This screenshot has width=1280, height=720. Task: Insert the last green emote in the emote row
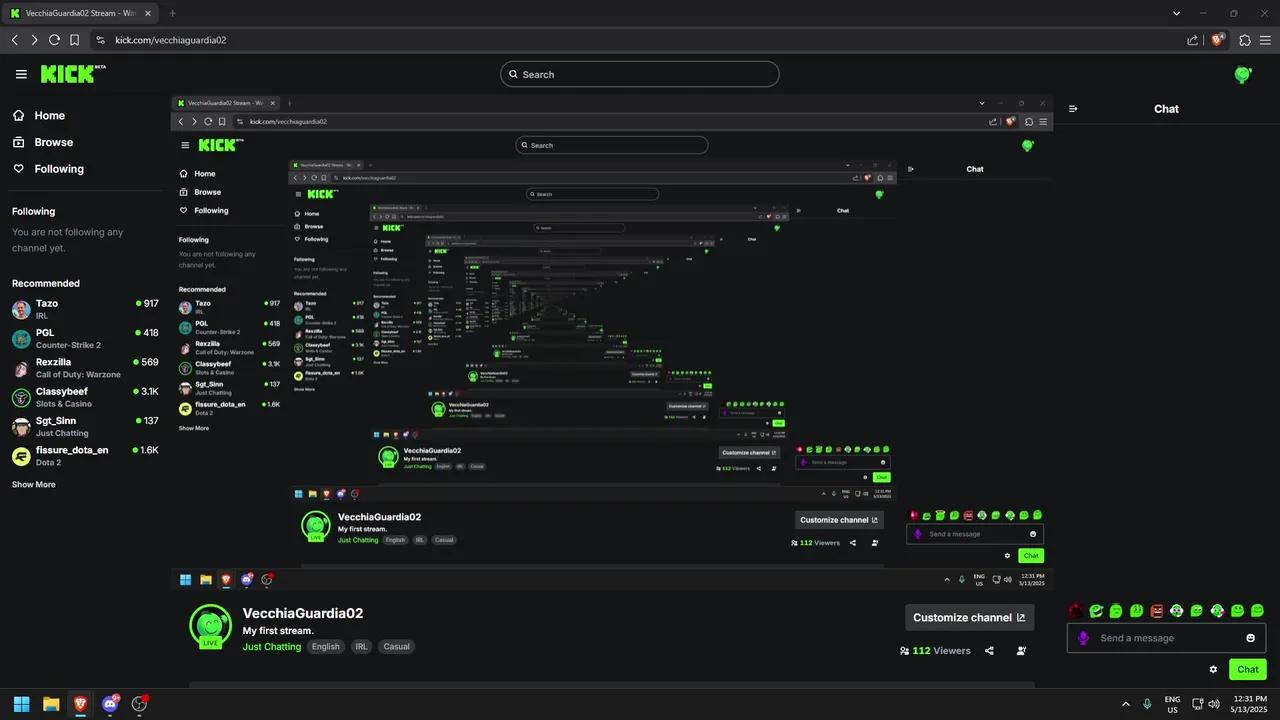point(1257,610)
